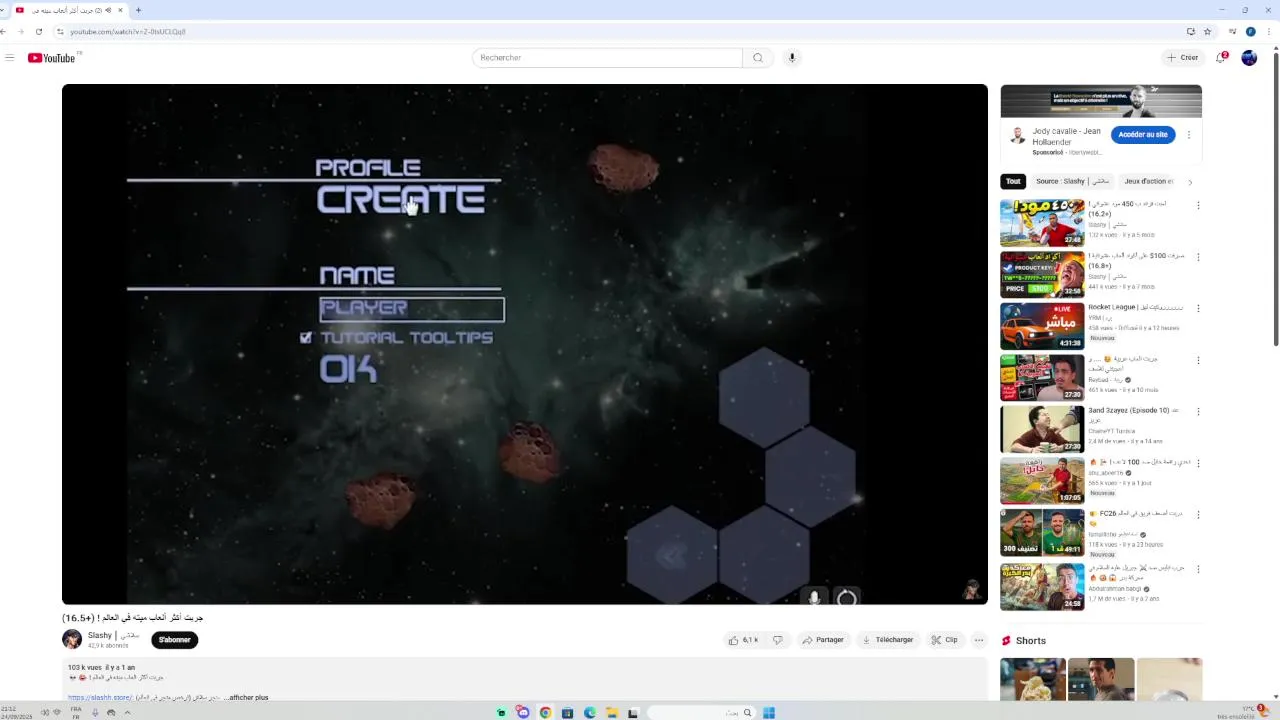Open options for 3and 3zayez video
1280x720 pixels.
[1198, 412]
